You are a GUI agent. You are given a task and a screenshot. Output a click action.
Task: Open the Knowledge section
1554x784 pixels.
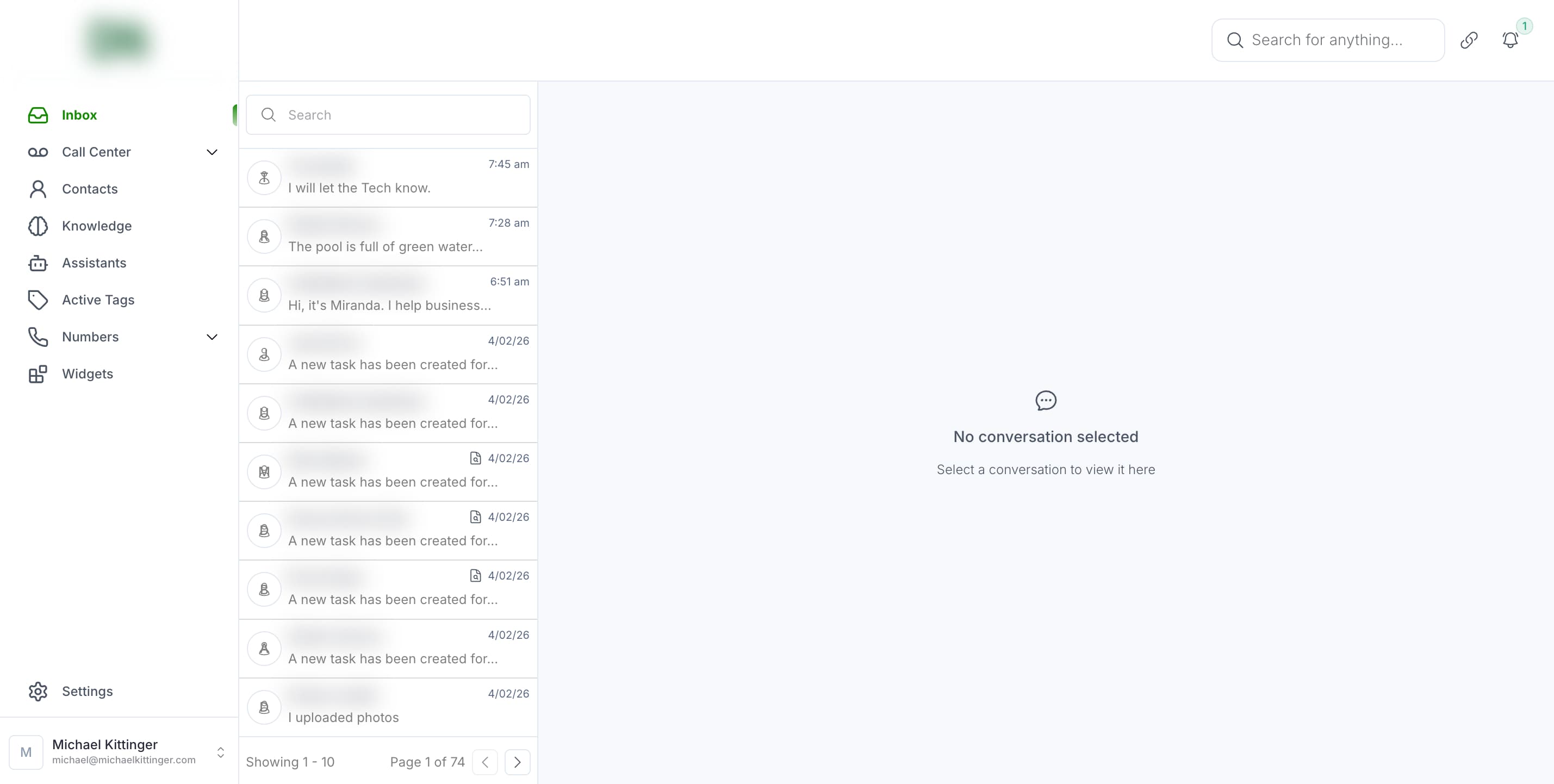(97, 226)
